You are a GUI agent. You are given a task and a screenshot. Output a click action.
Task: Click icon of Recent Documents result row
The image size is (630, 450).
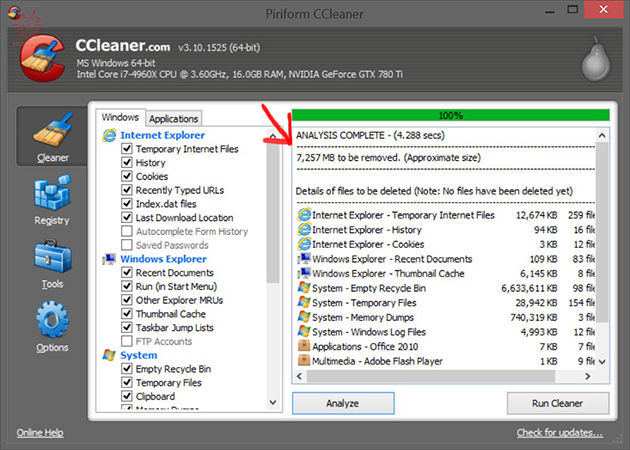click(x=304, y=259)
